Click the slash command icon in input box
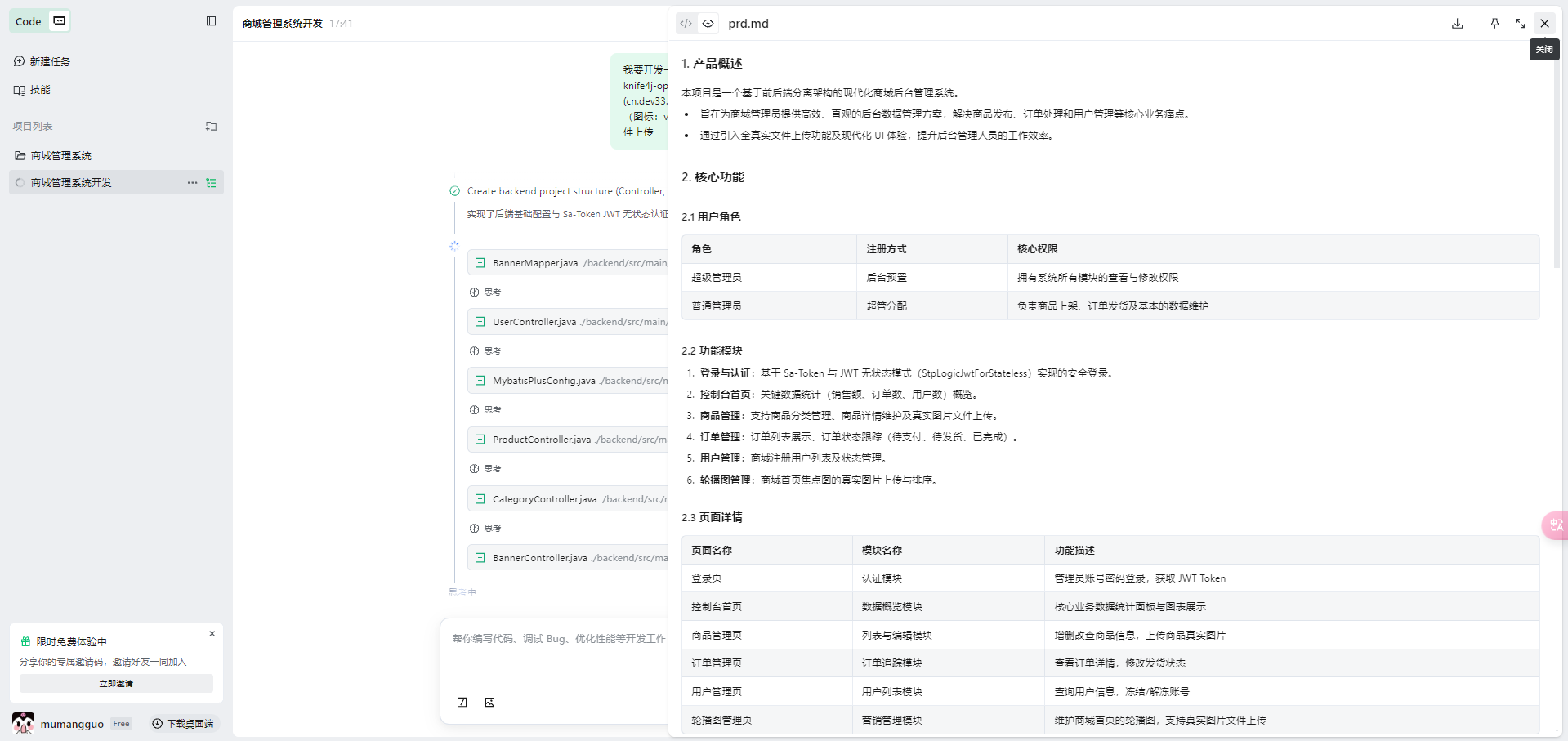 tap(462, 703)
